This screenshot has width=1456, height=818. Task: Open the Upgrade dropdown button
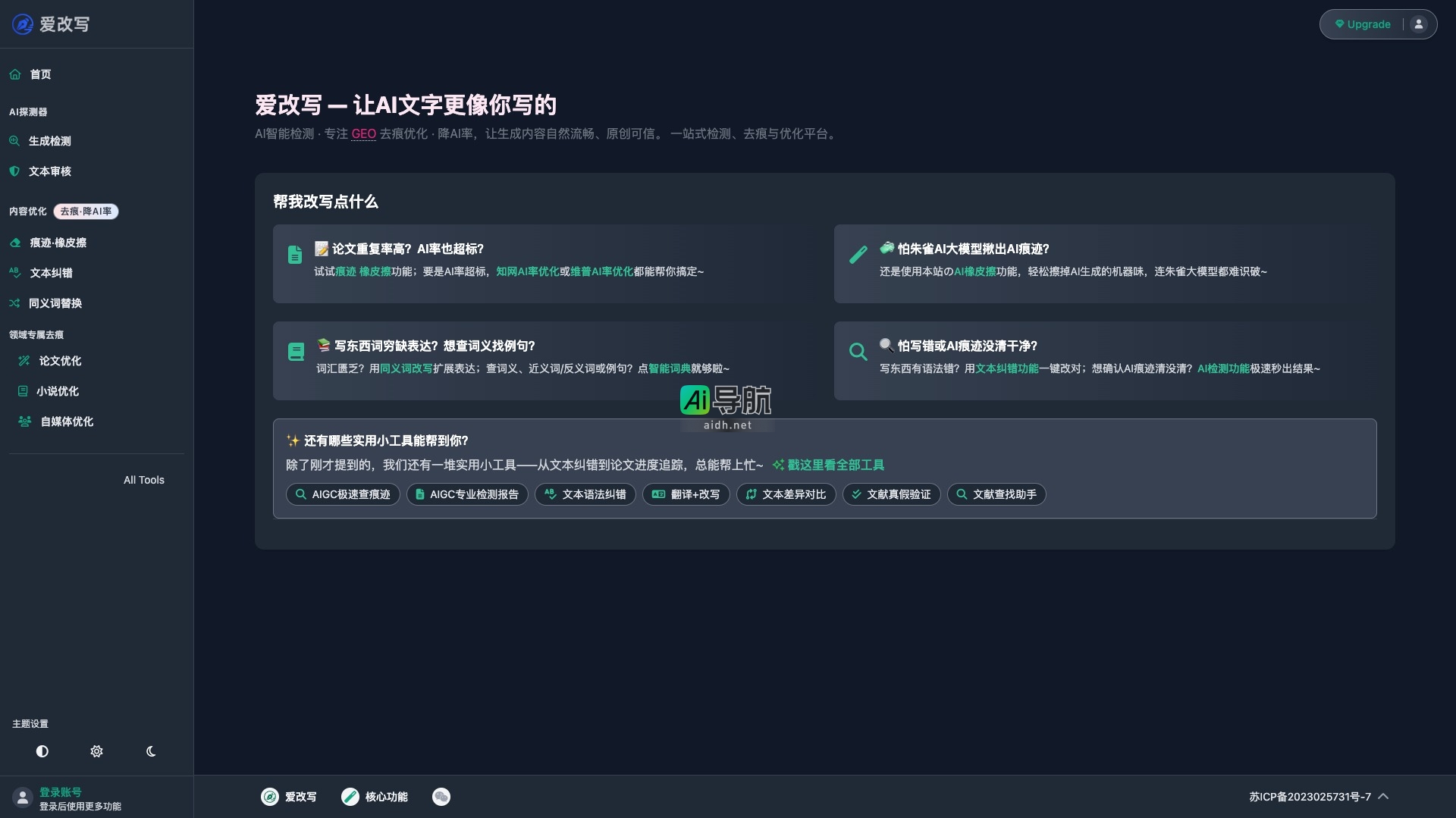[x=1363, y=24]
